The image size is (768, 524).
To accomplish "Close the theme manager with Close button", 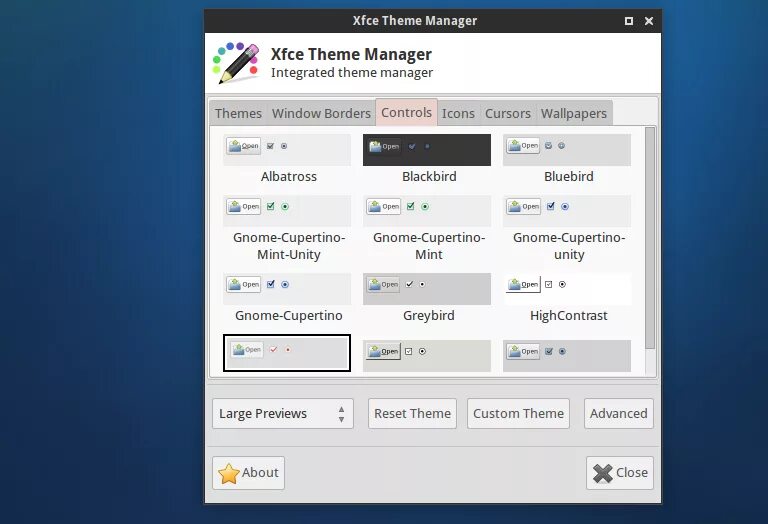I will [620, 473].
